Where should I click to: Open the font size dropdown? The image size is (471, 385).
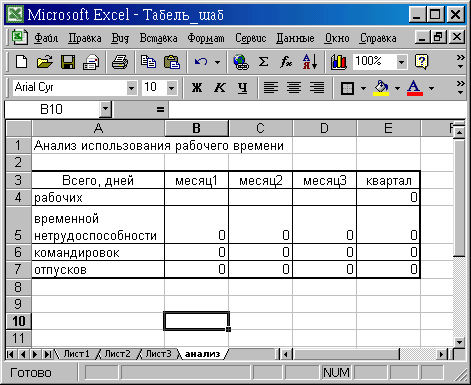pos(171,88)
